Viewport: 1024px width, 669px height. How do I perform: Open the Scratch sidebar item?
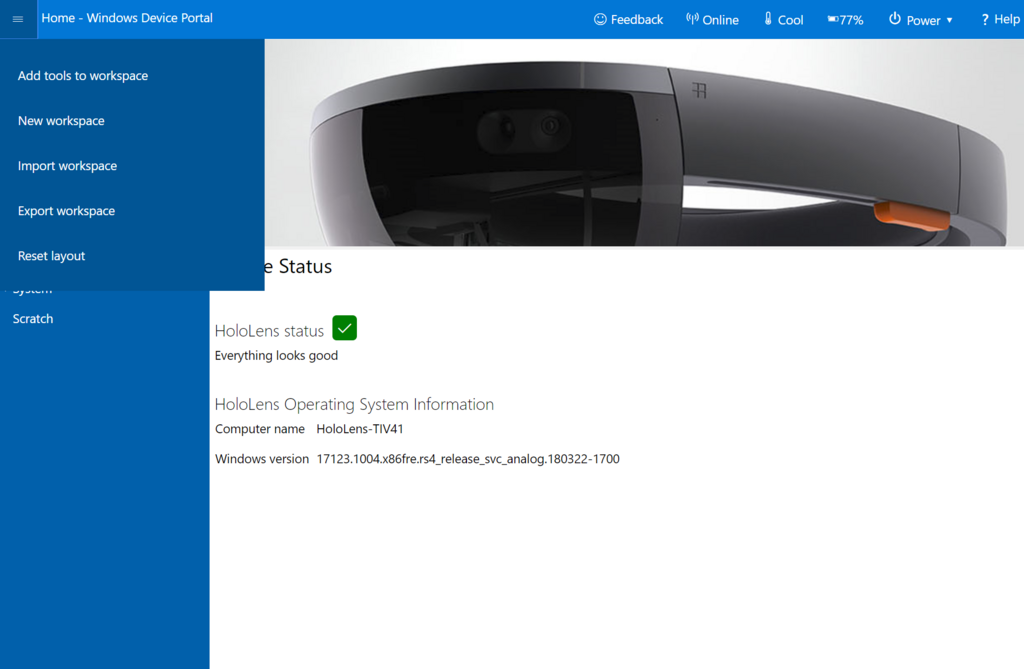(33, 319)
